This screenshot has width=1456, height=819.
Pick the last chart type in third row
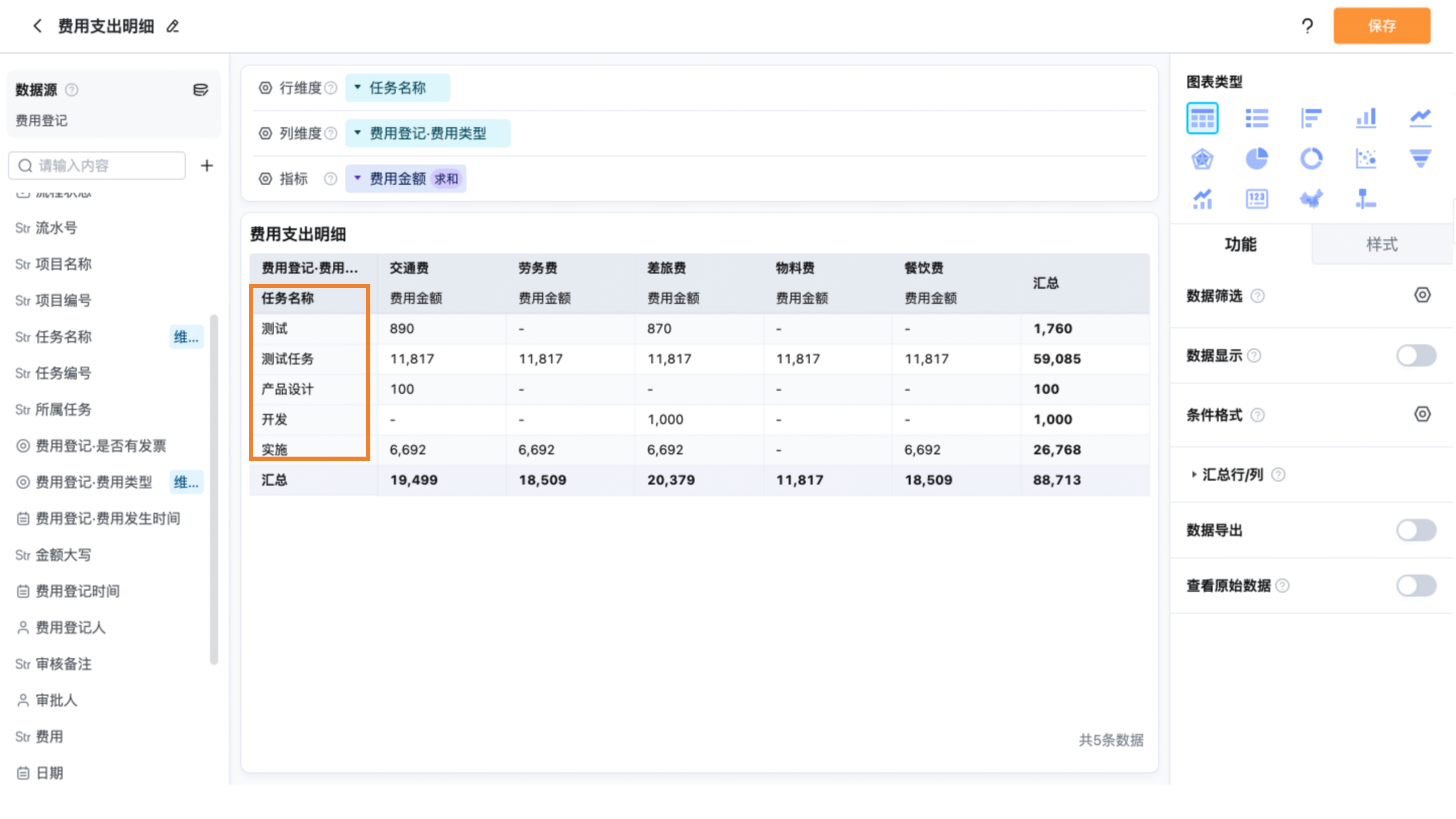click(1366, 199)
